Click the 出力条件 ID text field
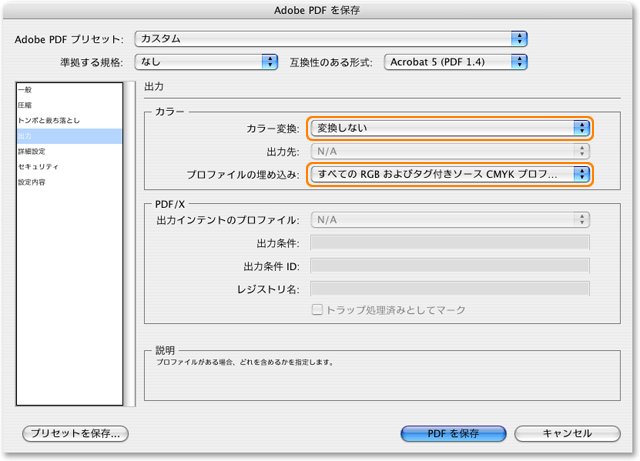 [x=449, y=266]
